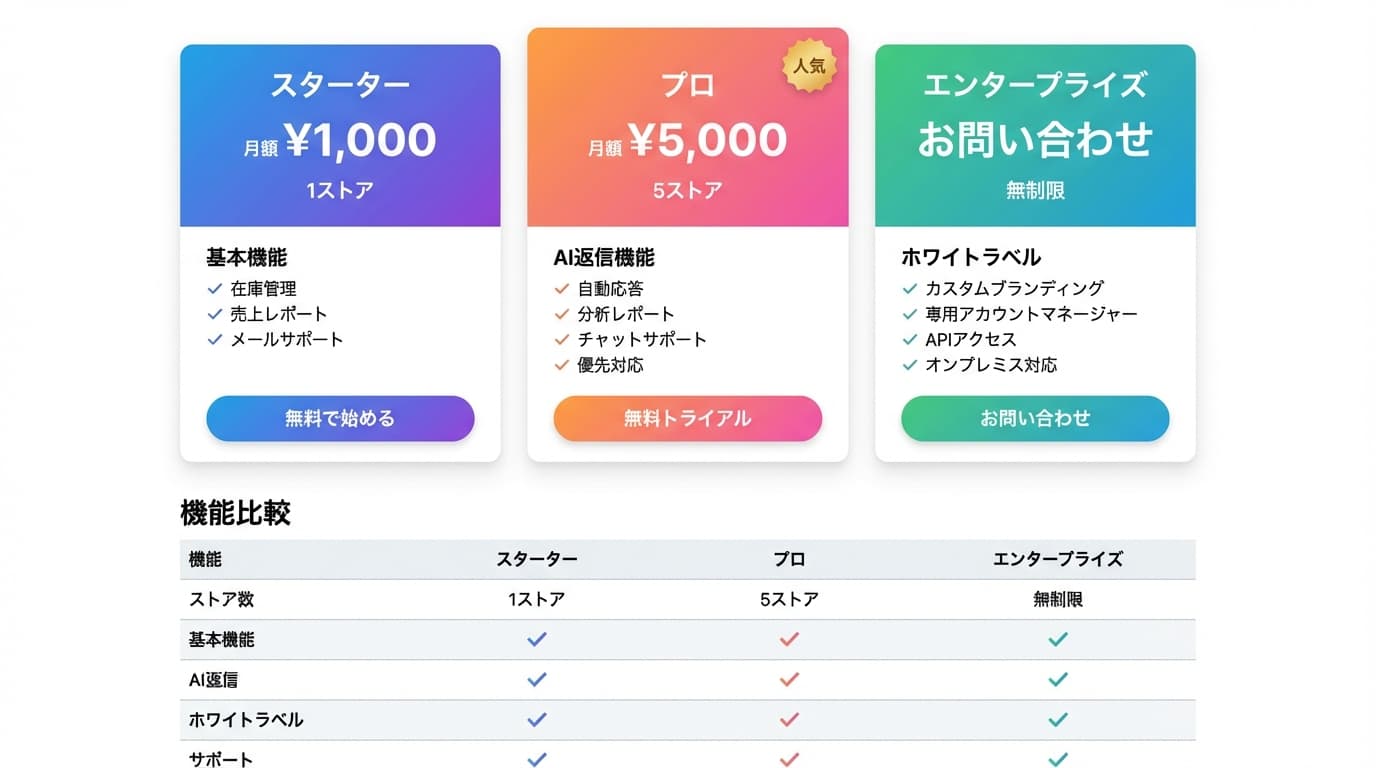Select the プロ column header in comparison table
1376x768 pixels.
[787, 560]
